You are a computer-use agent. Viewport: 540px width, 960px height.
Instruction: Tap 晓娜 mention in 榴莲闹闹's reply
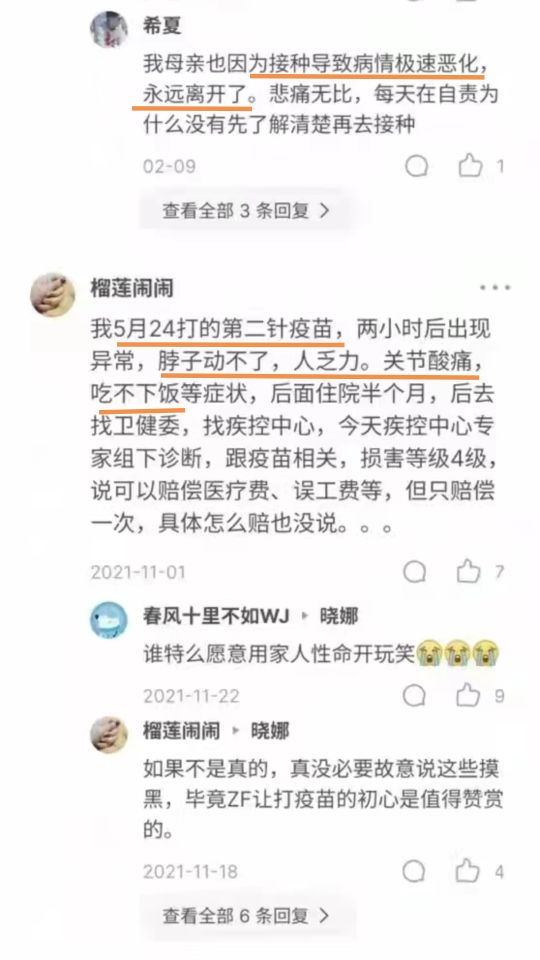click(x=270, y=730)
